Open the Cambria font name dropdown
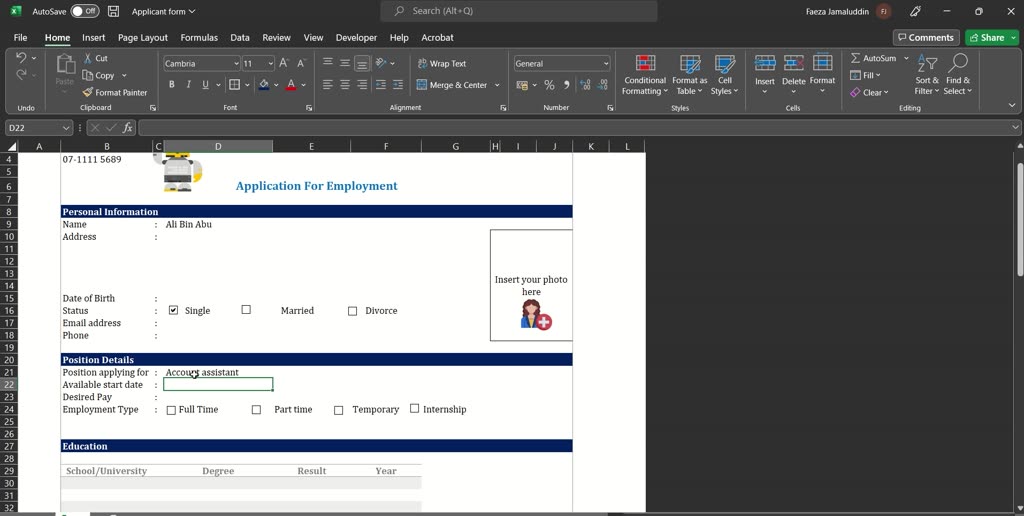Screen dimensions: 1024x516 (236, 63)
